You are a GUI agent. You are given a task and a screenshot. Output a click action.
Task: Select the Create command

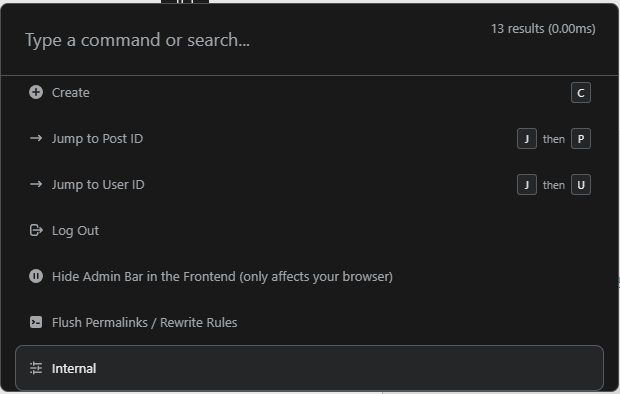(x=310, y=93)
